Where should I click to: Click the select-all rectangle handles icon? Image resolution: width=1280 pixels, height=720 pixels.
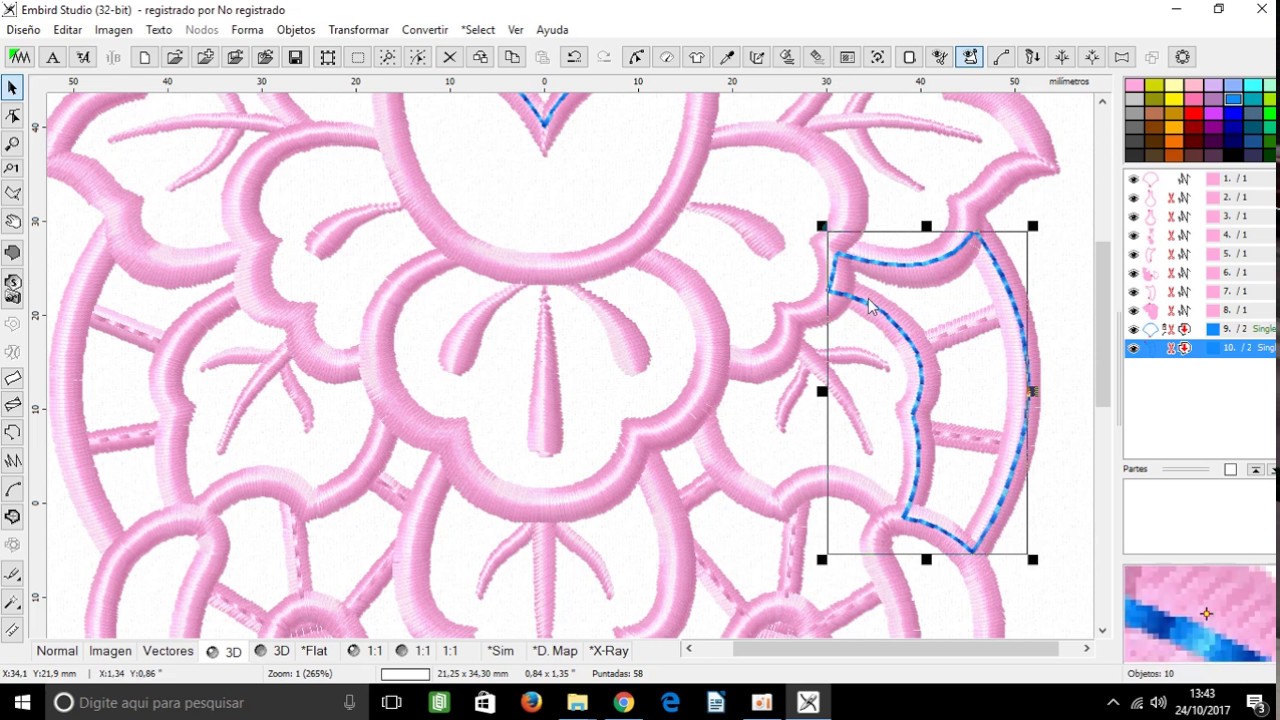[x=328, y=57]
